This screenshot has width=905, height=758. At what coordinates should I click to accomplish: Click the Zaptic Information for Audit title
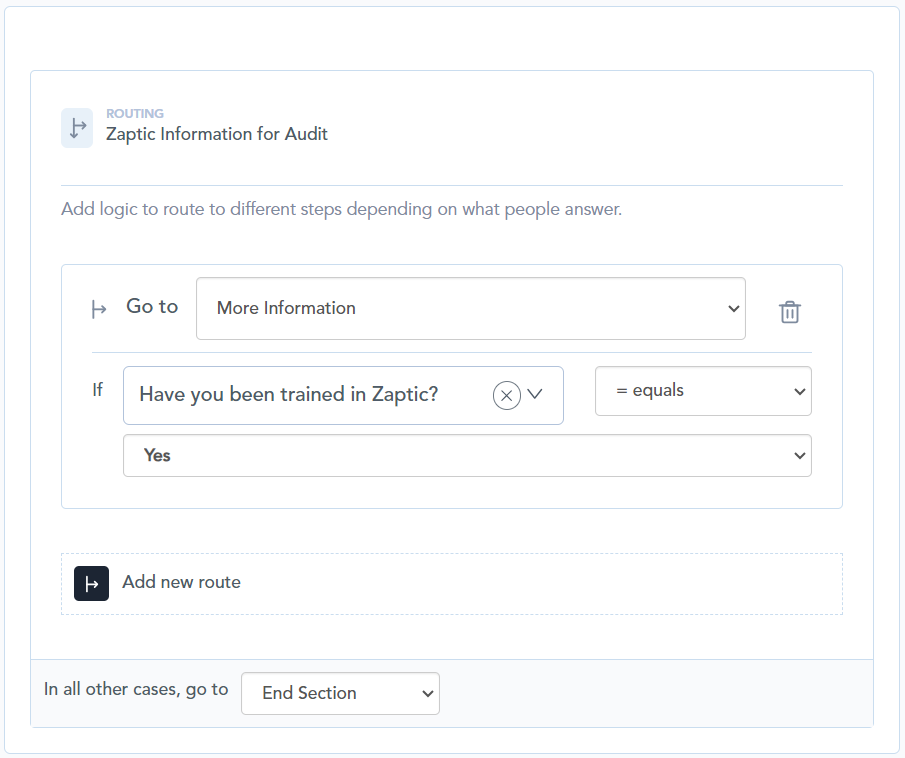(x=217, y=134)
